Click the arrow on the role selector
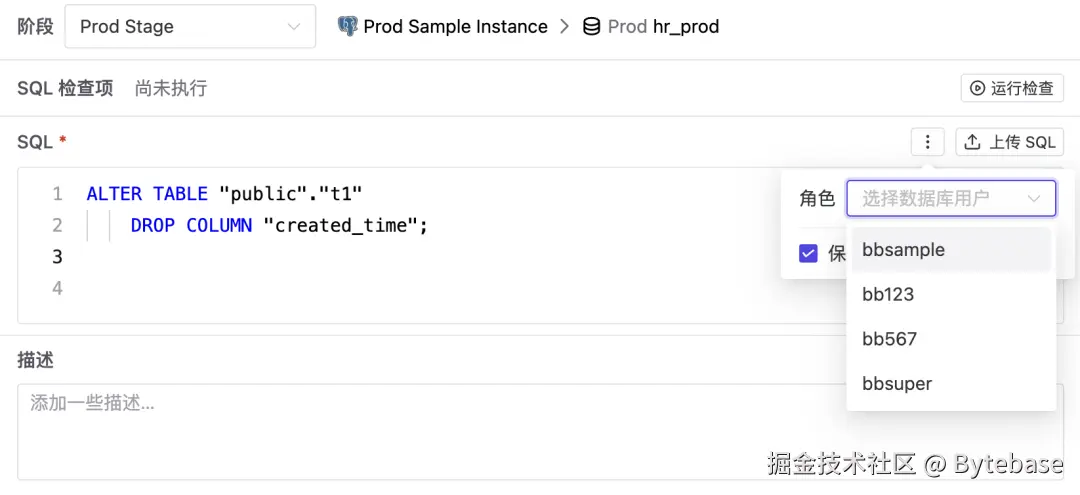 click(1034, 198)
